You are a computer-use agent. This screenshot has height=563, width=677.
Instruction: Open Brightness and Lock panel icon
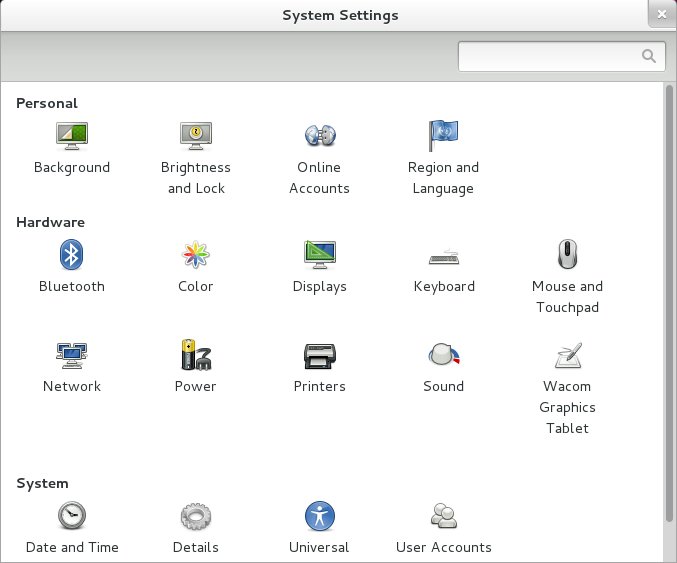(196, 135)
